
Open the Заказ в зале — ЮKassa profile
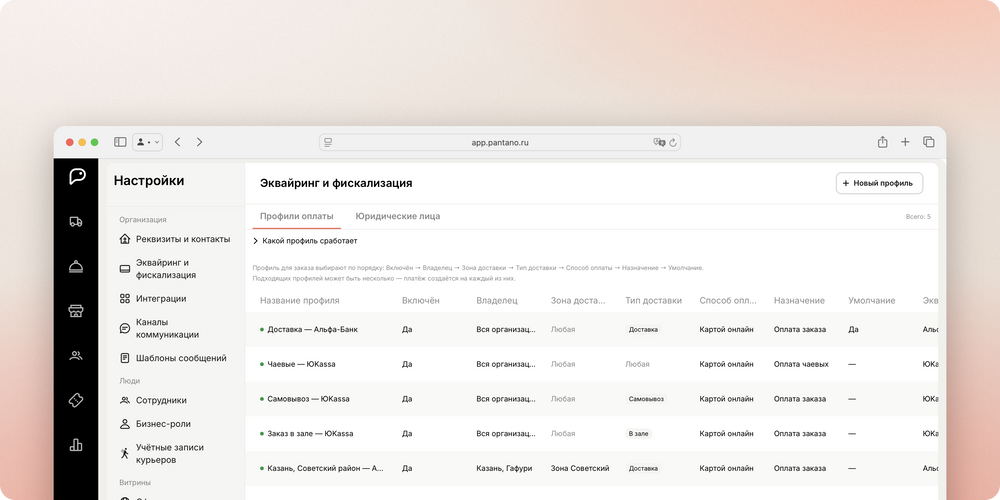point(310,434)
